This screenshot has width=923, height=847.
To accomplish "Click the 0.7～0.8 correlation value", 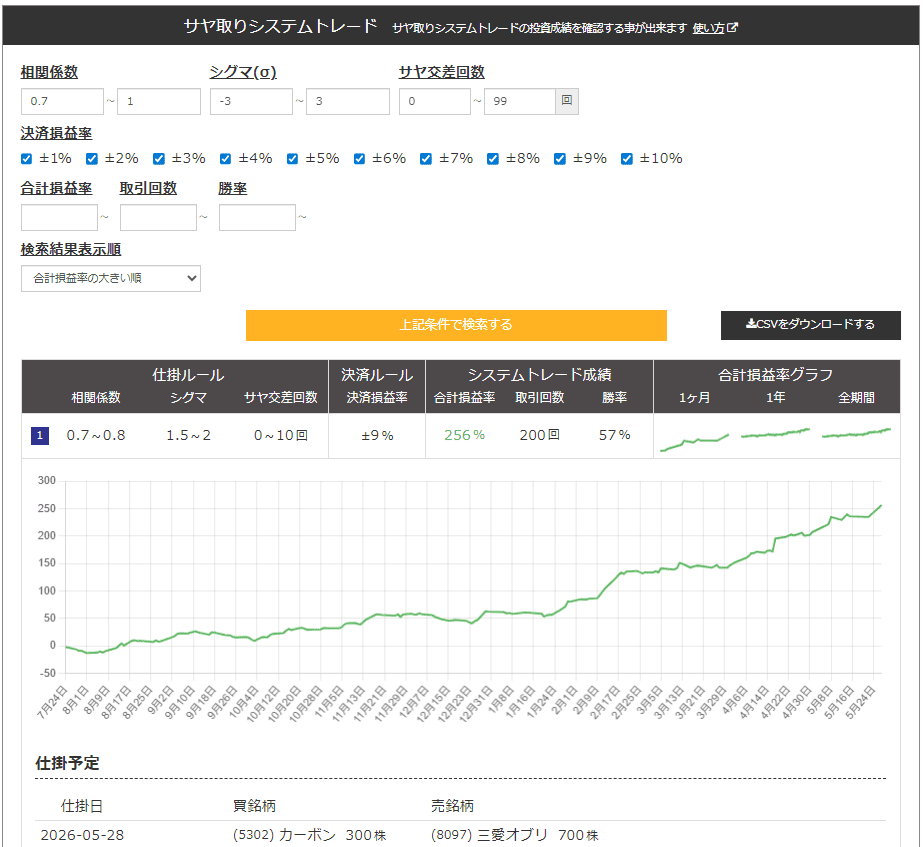I will click(96, 436).
